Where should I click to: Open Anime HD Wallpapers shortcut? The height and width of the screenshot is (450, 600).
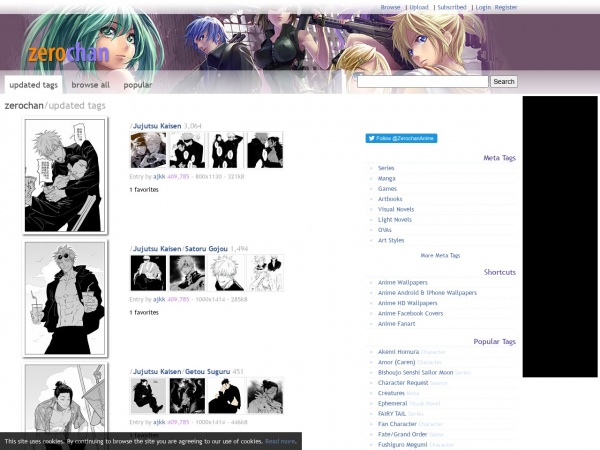(408, 303)
